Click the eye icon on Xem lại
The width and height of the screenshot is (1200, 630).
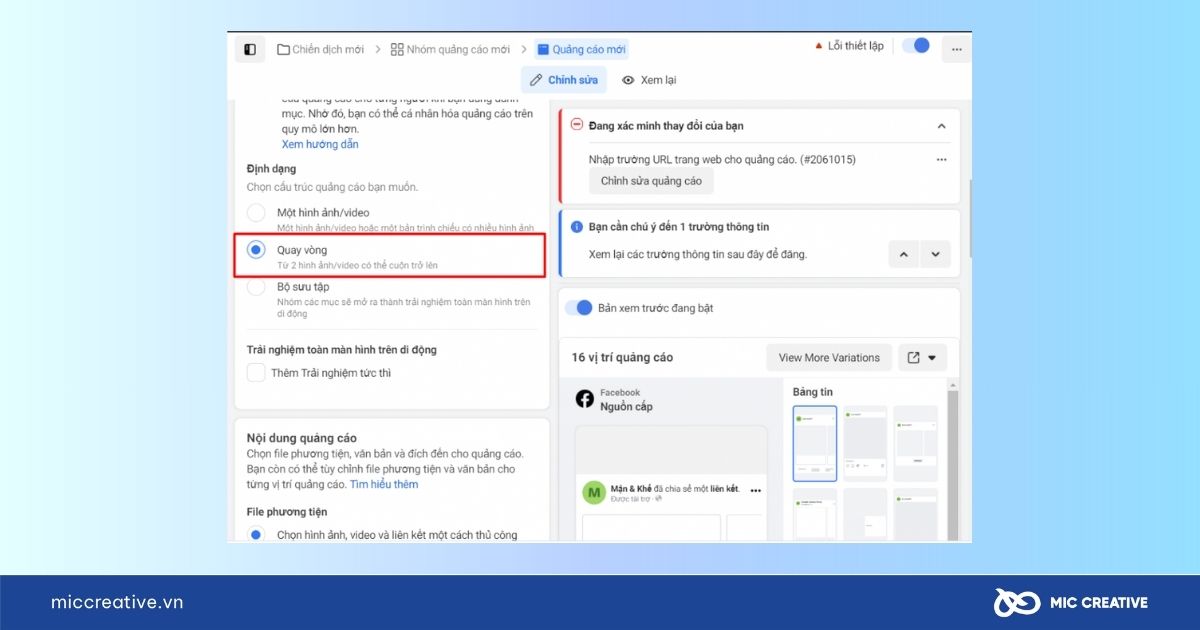point(628,80)
